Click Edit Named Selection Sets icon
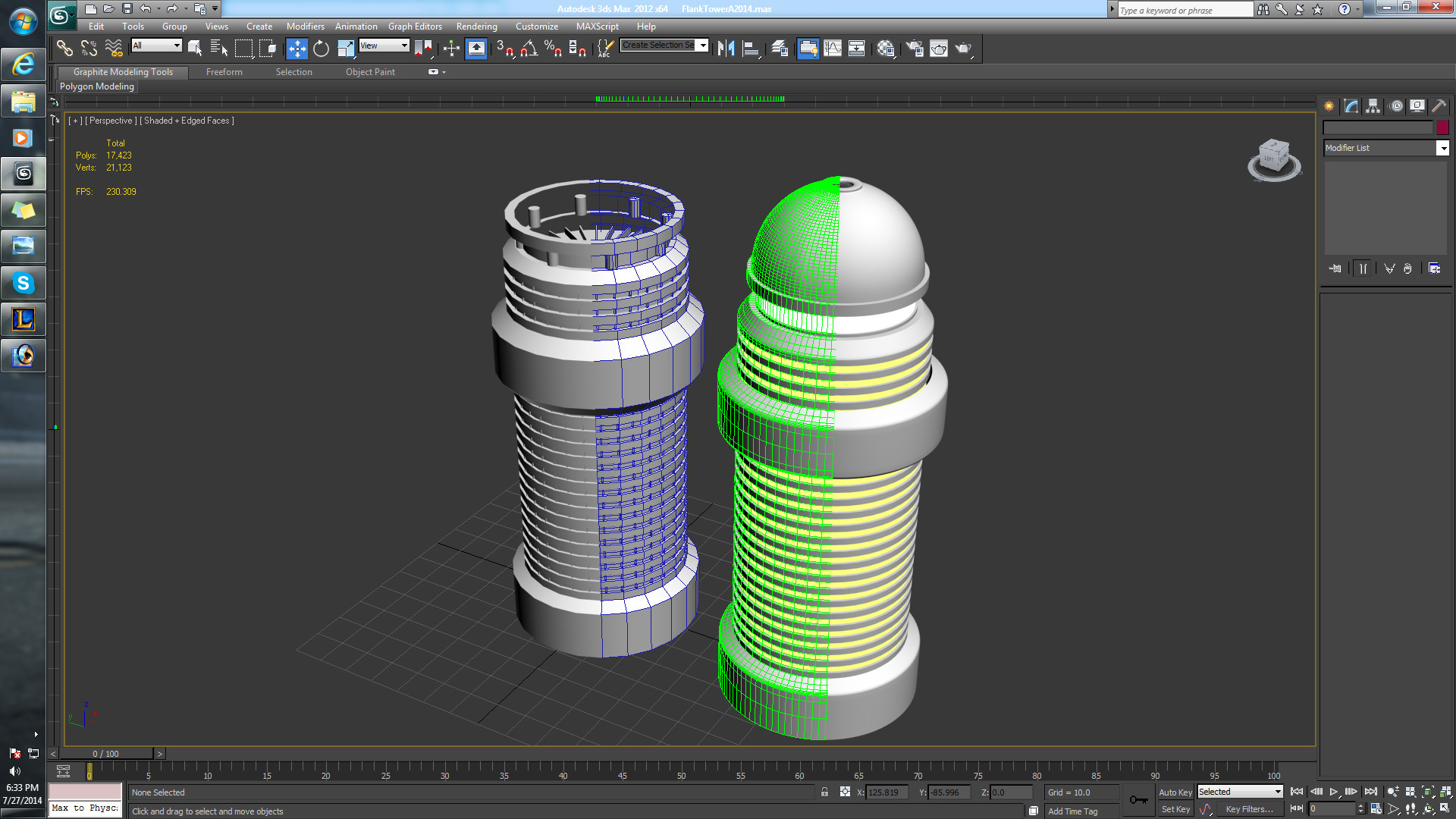This screenshot has height=819, width=1456. (x=604, y=49)
